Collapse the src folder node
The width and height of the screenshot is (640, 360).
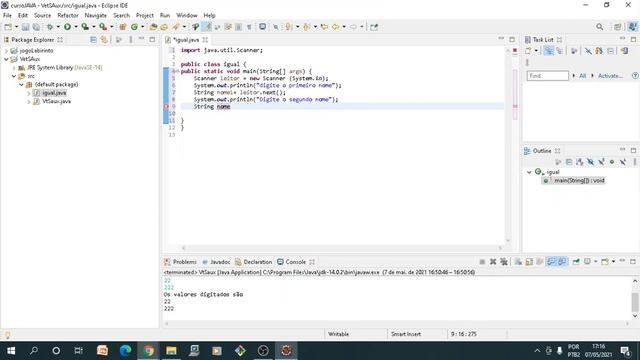click(x=14, y=76)
